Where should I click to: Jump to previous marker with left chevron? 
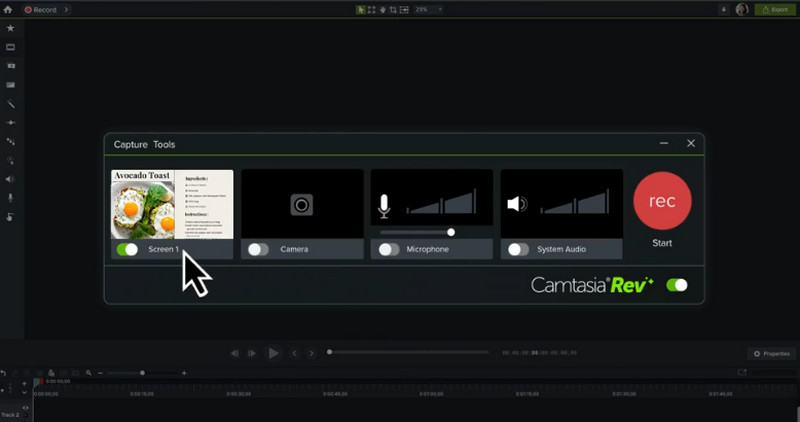pos(294,353)
